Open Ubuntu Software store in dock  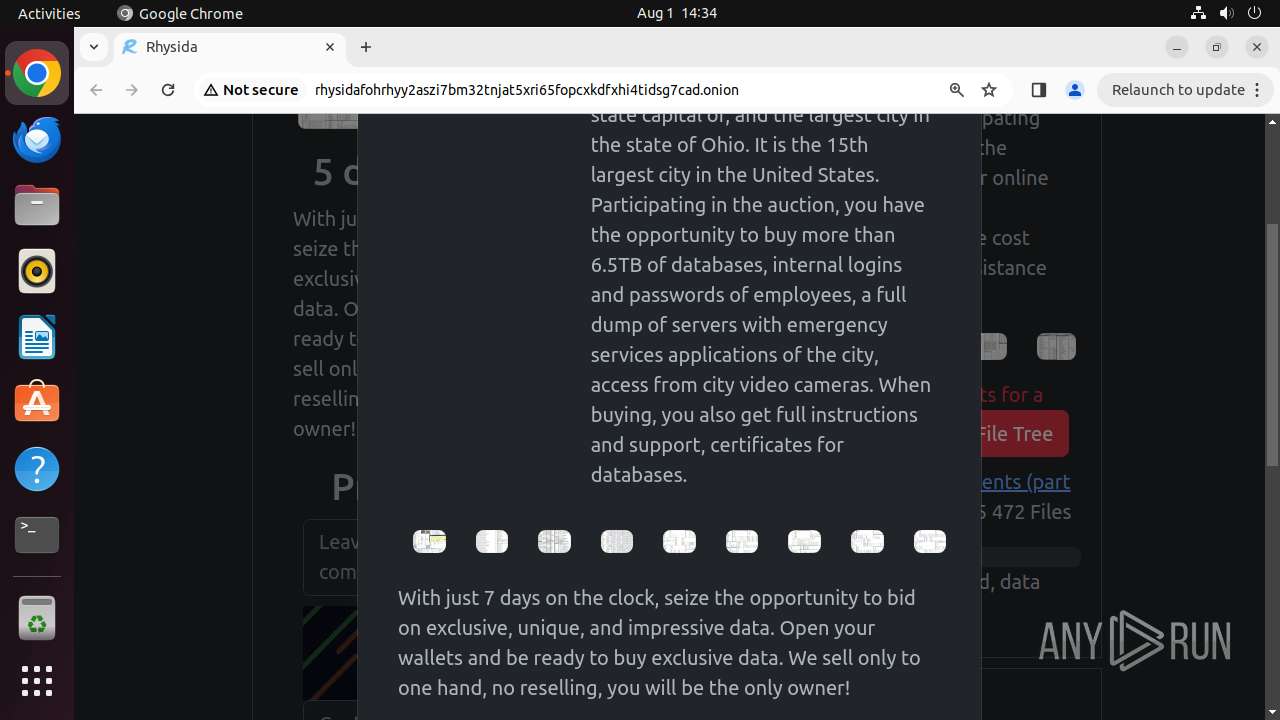point(37,403)
